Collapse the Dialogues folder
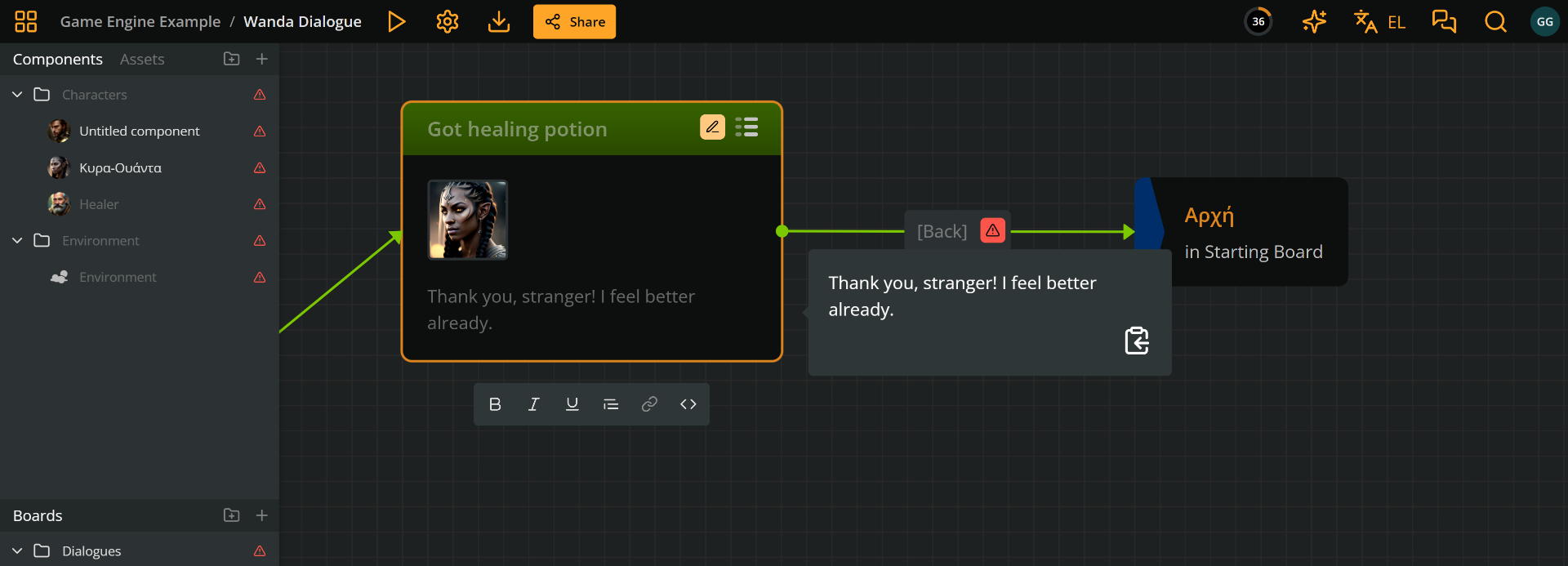Screen dimensions: 1568x566 click(17, 551)
